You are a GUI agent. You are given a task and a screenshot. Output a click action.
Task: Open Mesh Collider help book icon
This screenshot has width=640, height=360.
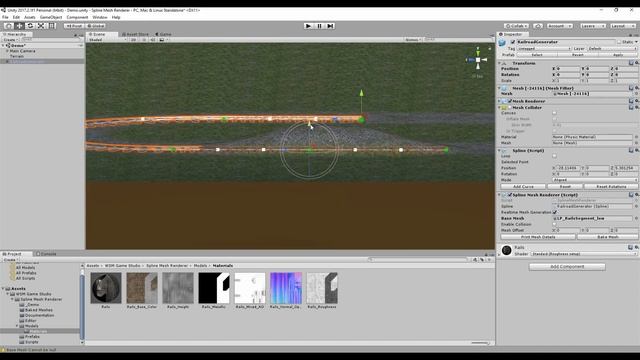coord(631,107)
